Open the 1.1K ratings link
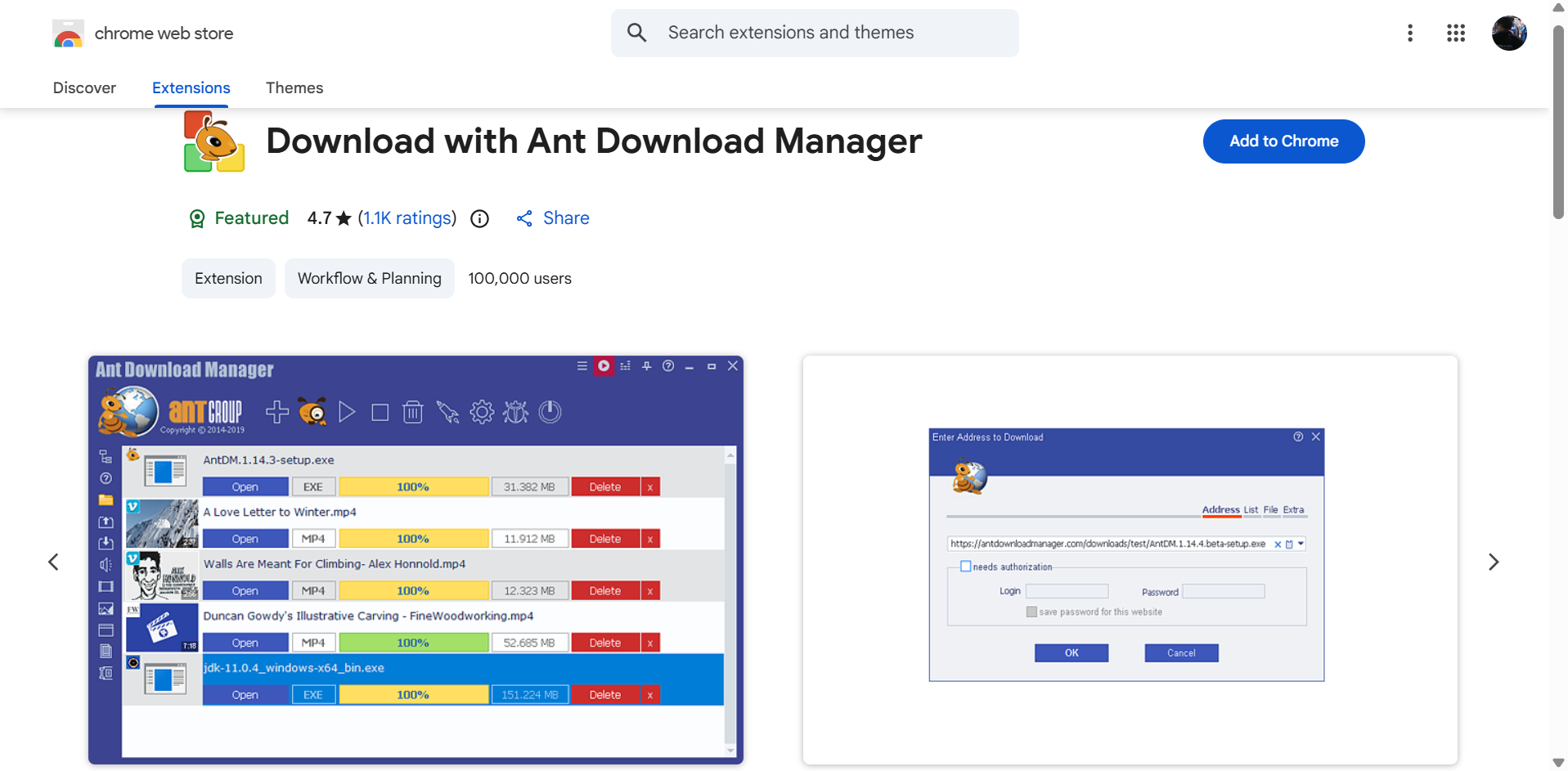The height and width of the screenshot is (771, 1568). pos(407,217)
